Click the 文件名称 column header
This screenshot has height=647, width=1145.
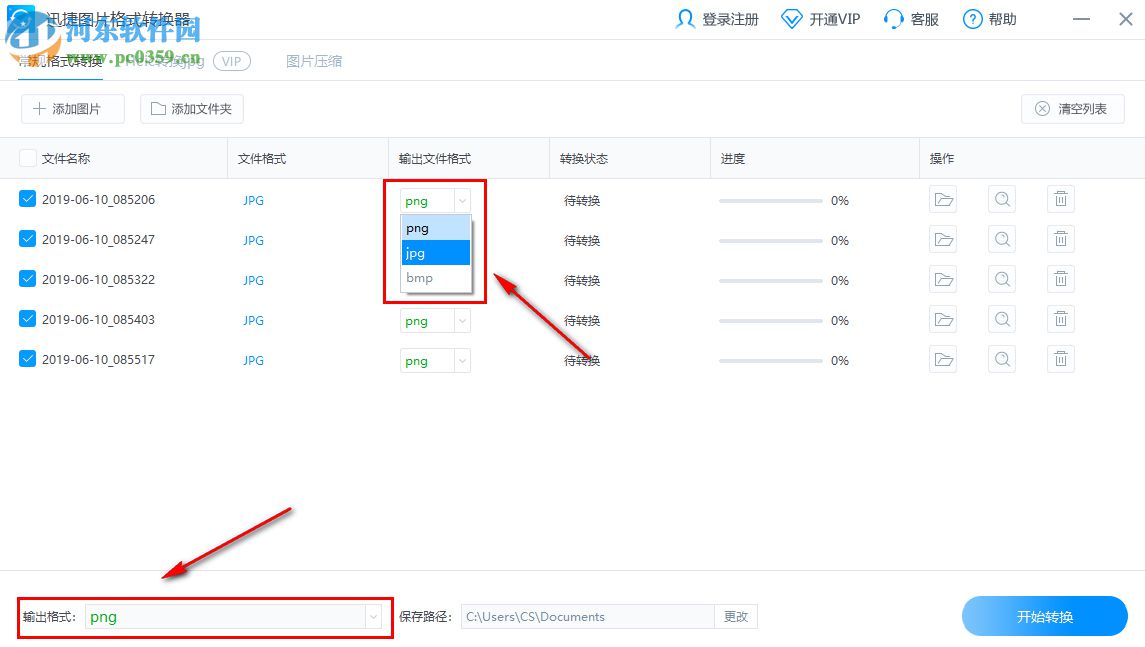66,158
